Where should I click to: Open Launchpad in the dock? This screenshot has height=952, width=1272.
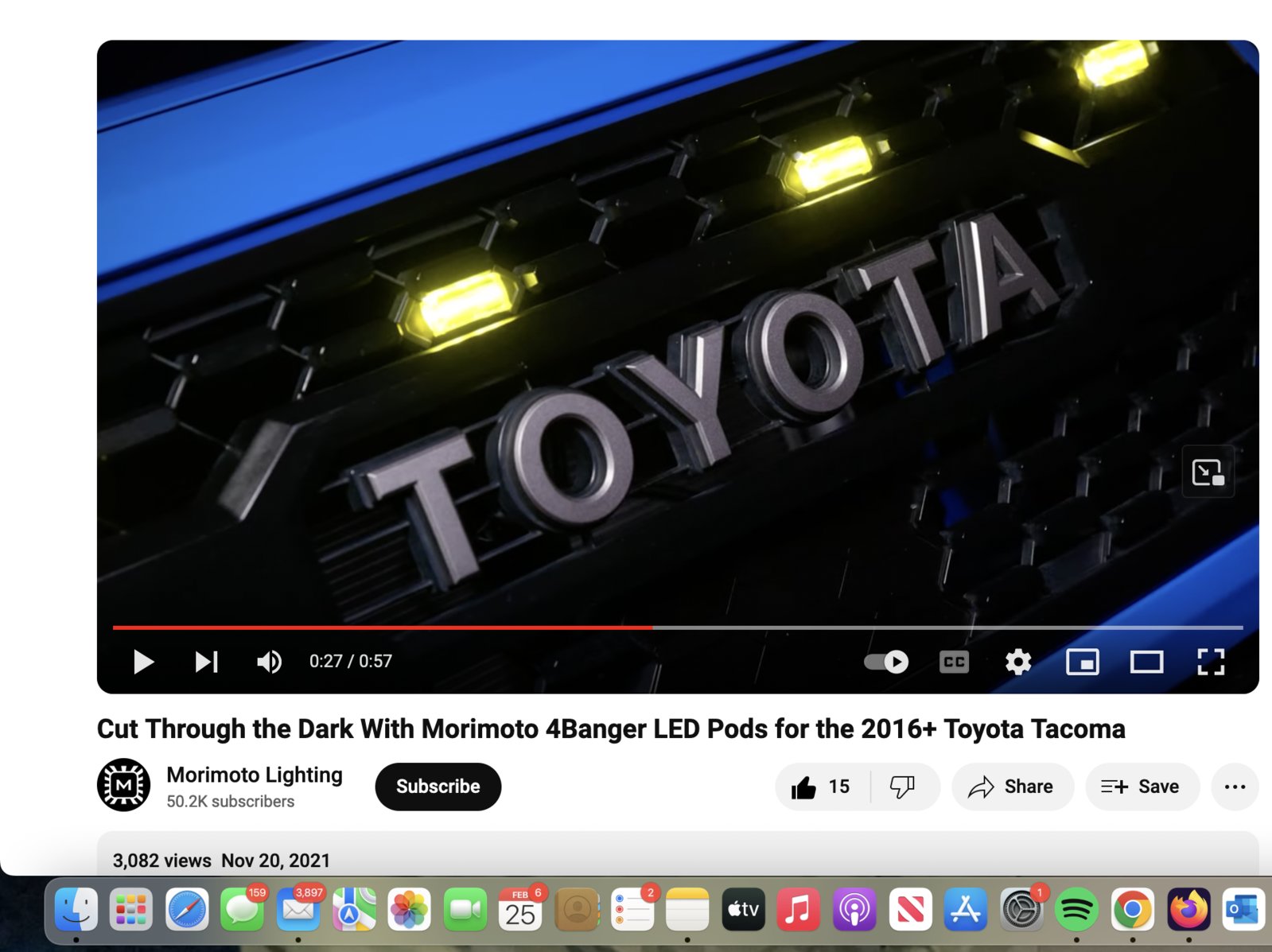click(131, 909)
